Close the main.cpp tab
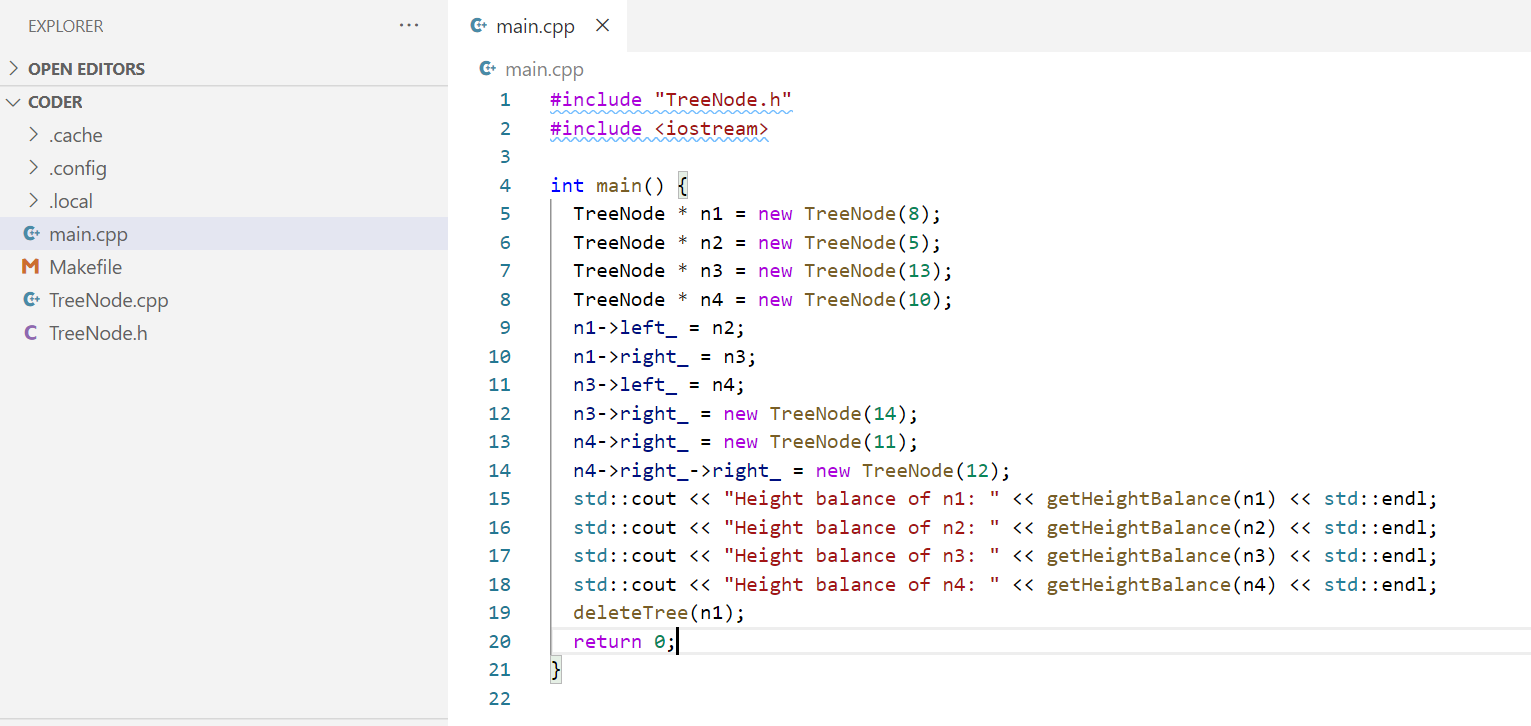Image resolution: width=1531 pixels, height=726 pixels. (602, 26)
